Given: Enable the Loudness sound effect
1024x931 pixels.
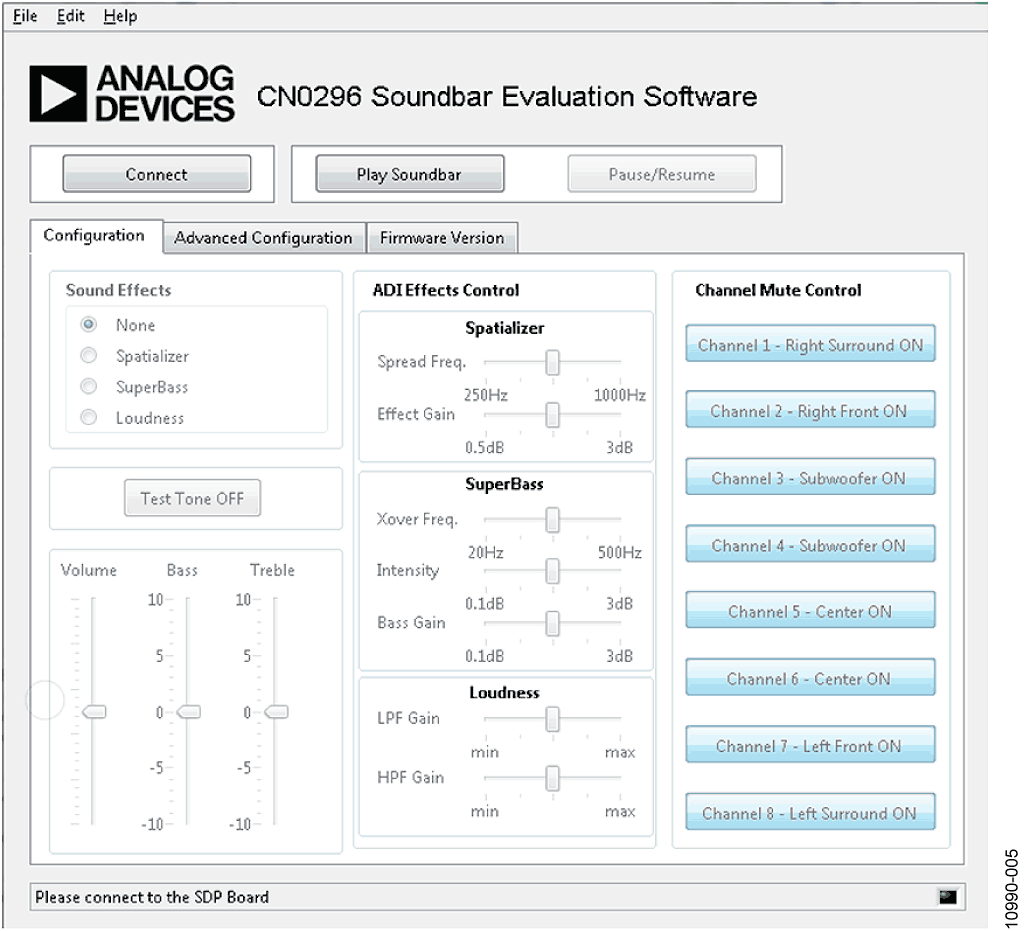Looking at the screenshot, I should [x=89, y=418].
